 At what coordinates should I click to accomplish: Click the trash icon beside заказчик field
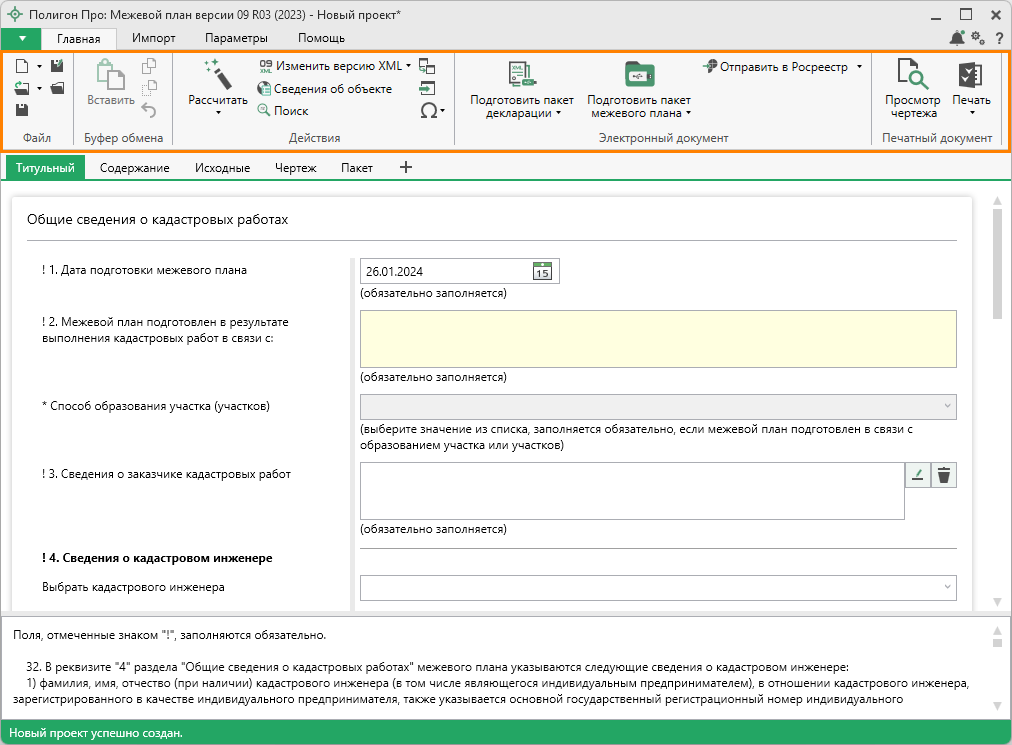click(943, 475)
